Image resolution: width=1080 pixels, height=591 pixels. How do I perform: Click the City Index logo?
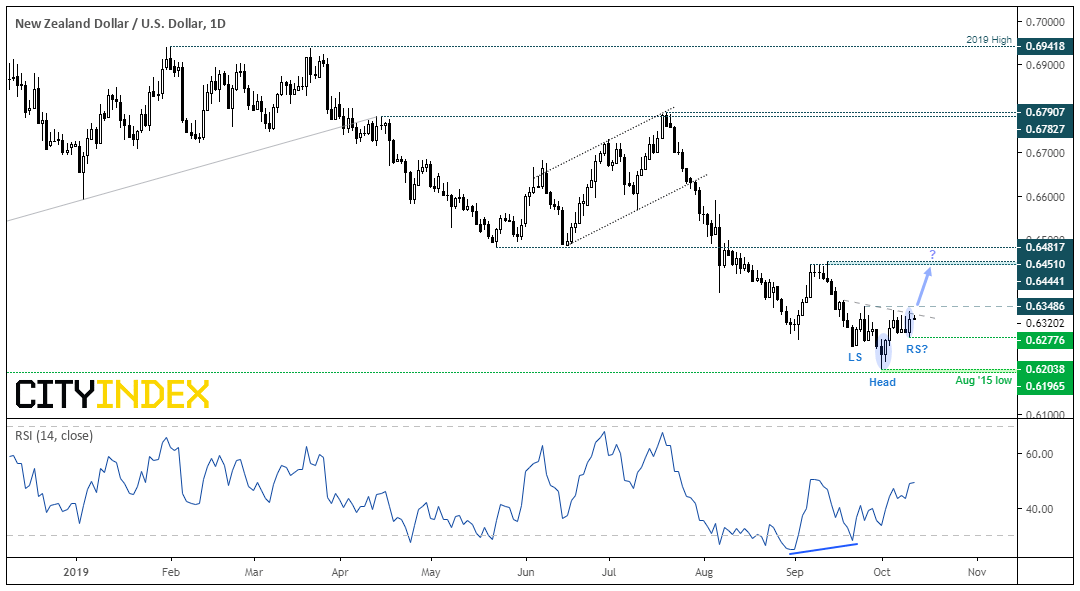coord(112,395)
